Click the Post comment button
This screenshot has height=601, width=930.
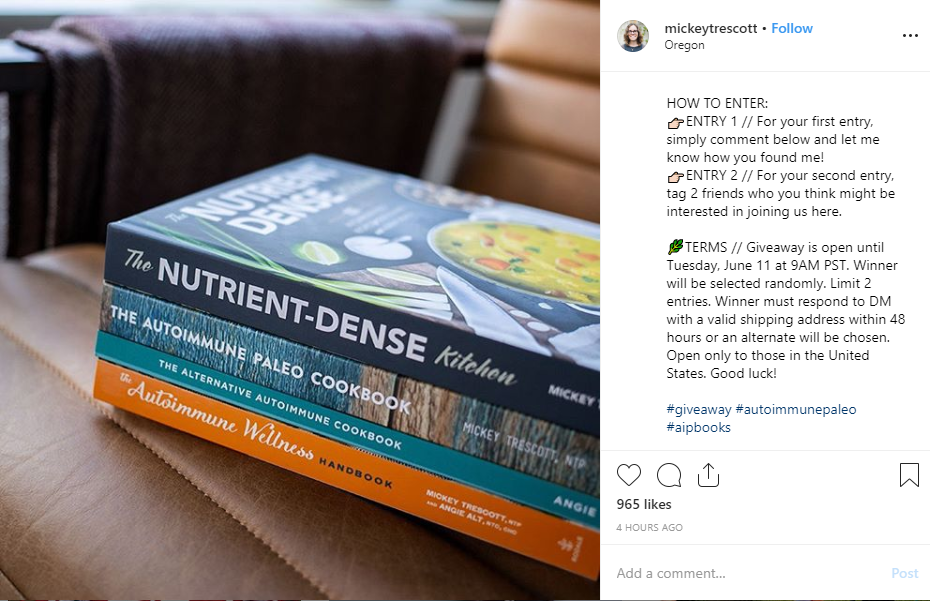[904, 573]
